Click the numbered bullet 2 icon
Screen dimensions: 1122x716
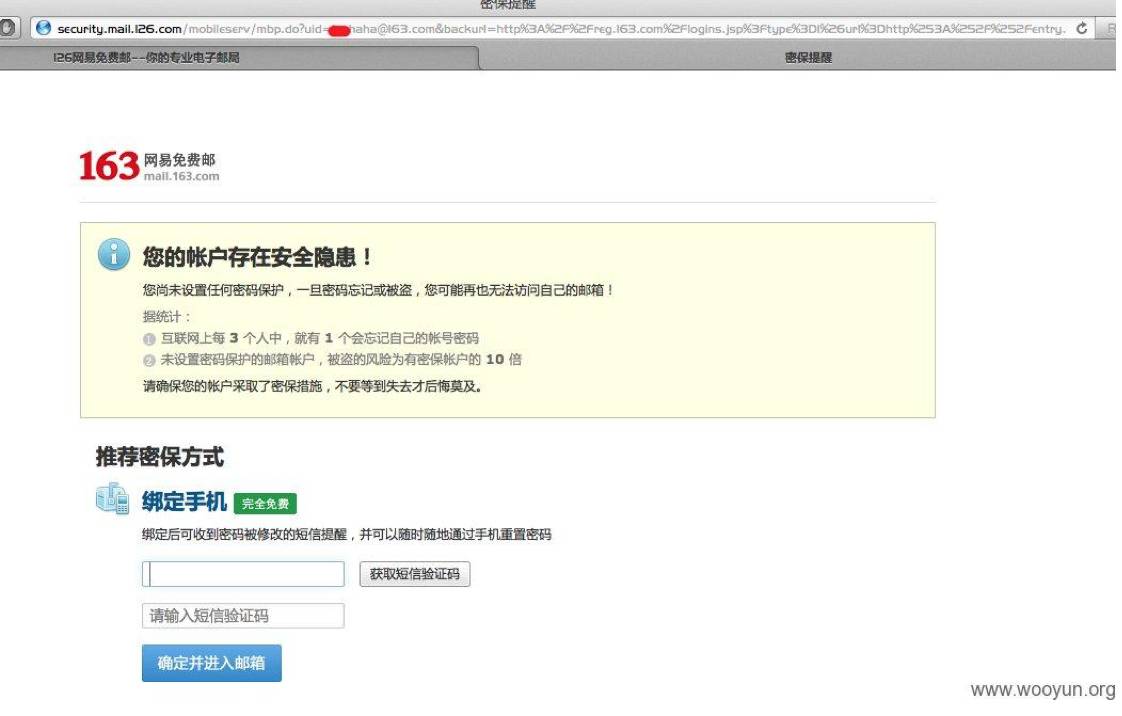[149, 360]
